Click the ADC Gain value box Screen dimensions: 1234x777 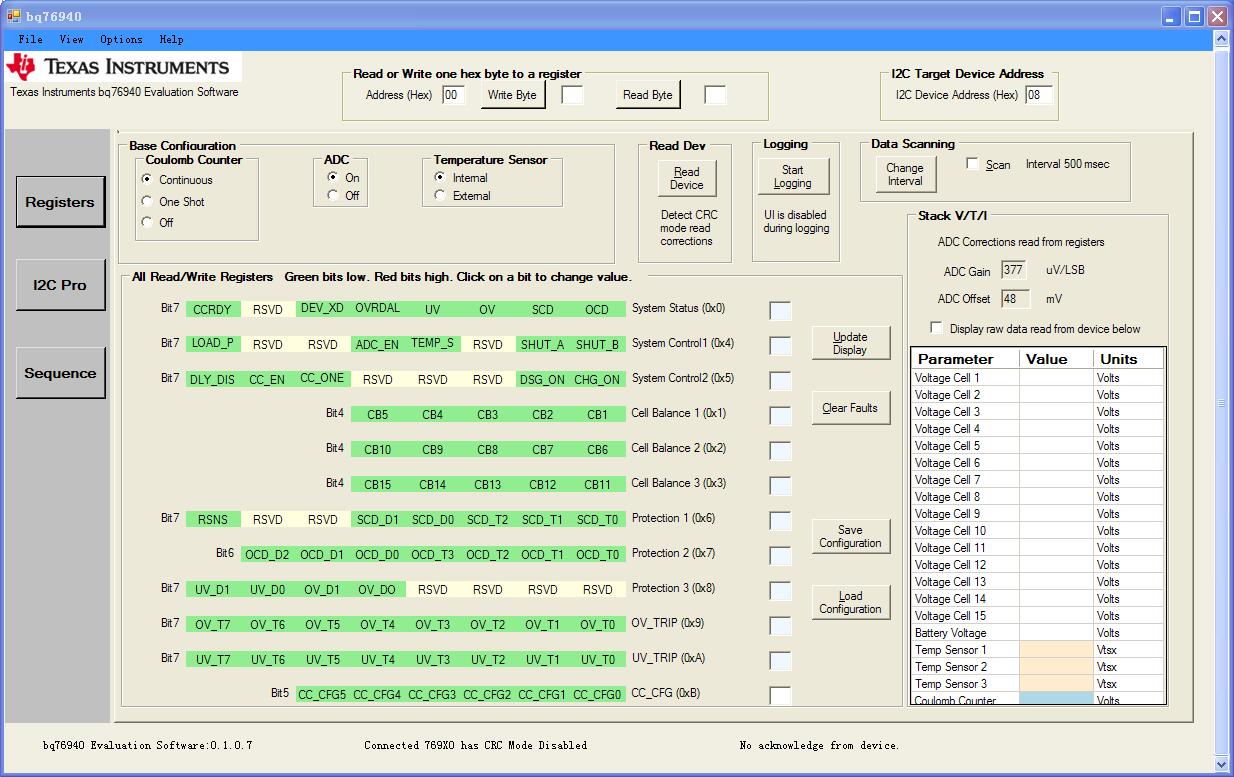1014,270
